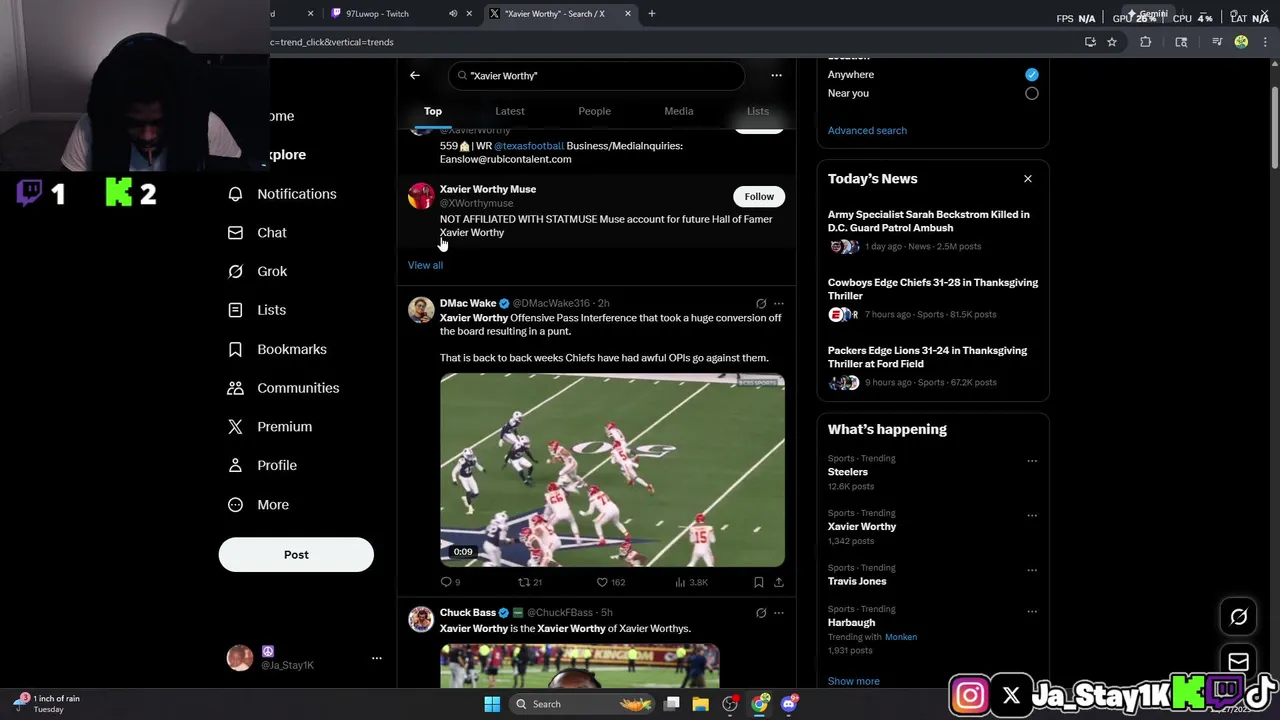
Task: Click the Post button
Action: point(296,555)
